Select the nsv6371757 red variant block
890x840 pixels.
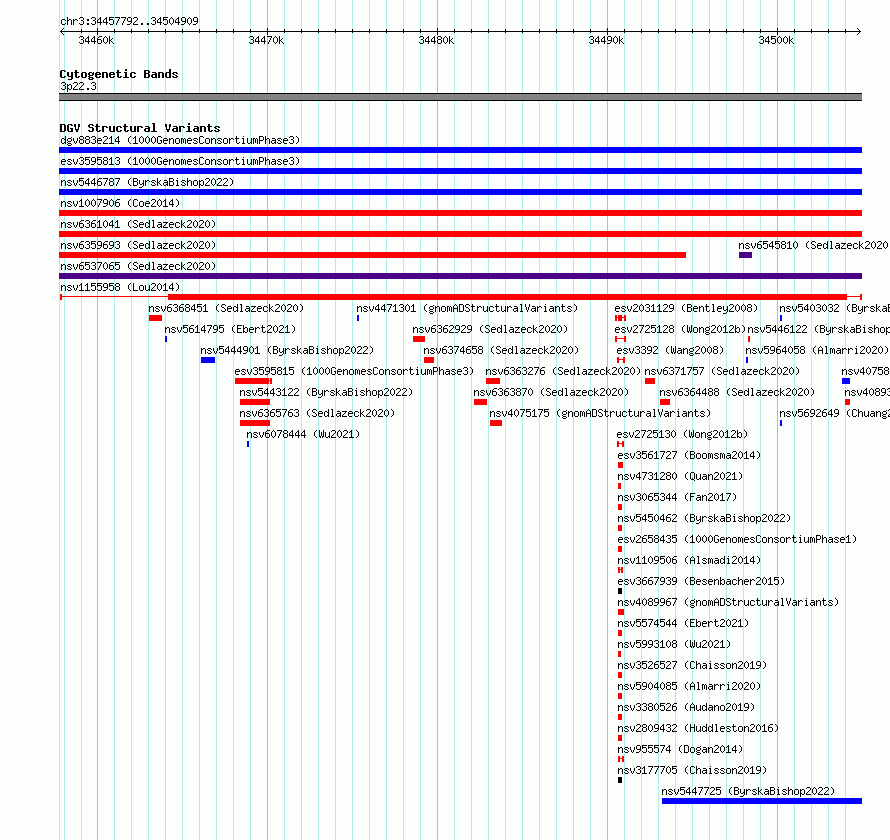(650, 381)
